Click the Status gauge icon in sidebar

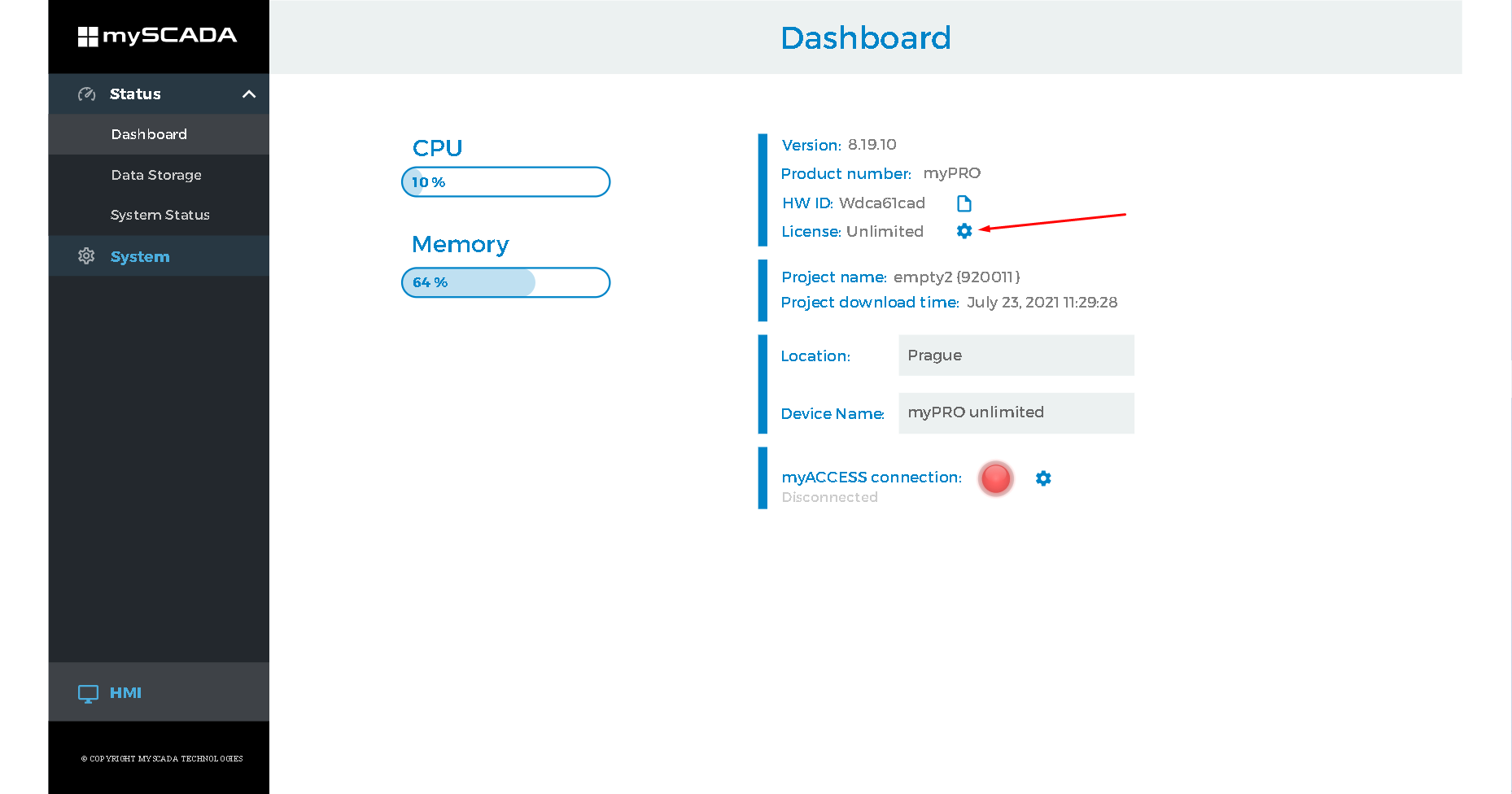coord(86,94)
